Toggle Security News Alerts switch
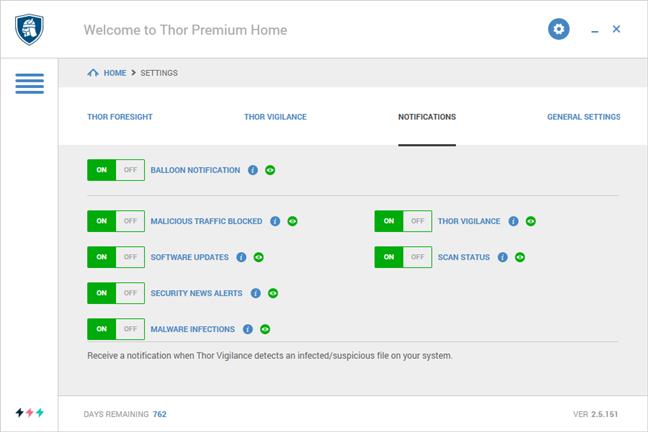The height and width of the screenshot is (432, 648). (x=116, y=293)
